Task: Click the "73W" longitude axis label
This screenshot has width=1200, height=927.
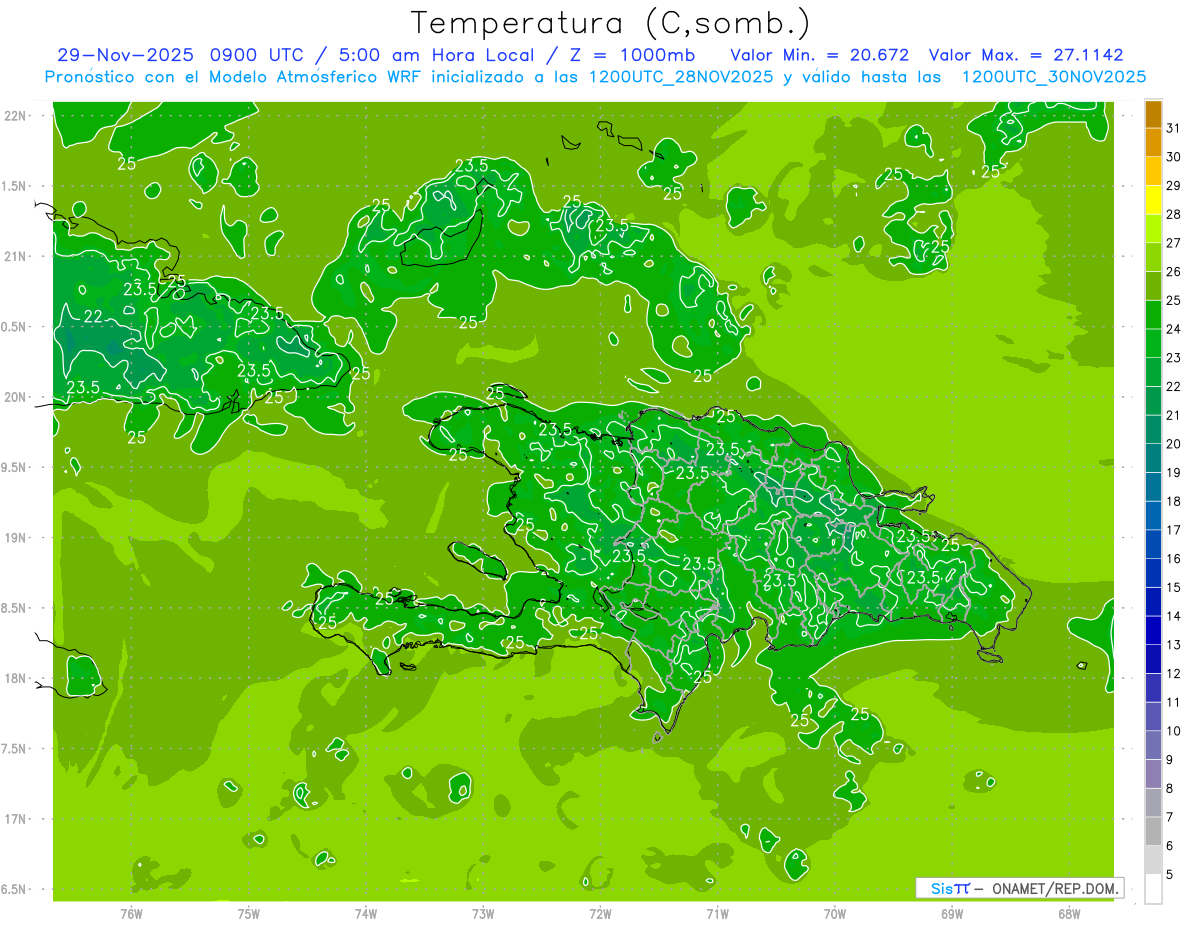Action: [482, 913]
